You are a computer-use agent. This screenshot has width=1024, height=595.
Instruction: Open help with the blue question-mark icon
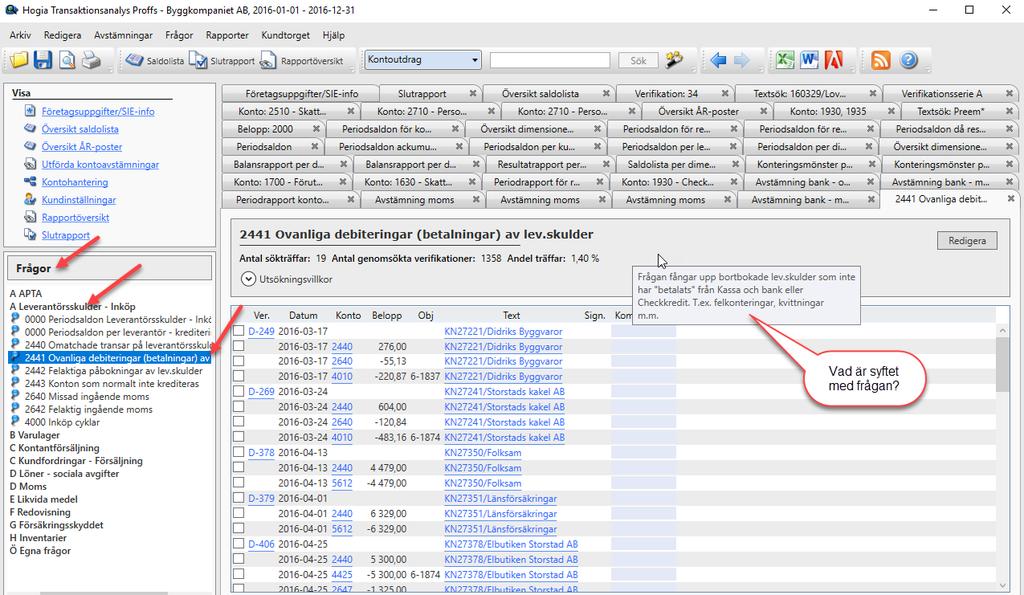click(x=908, y=60)
